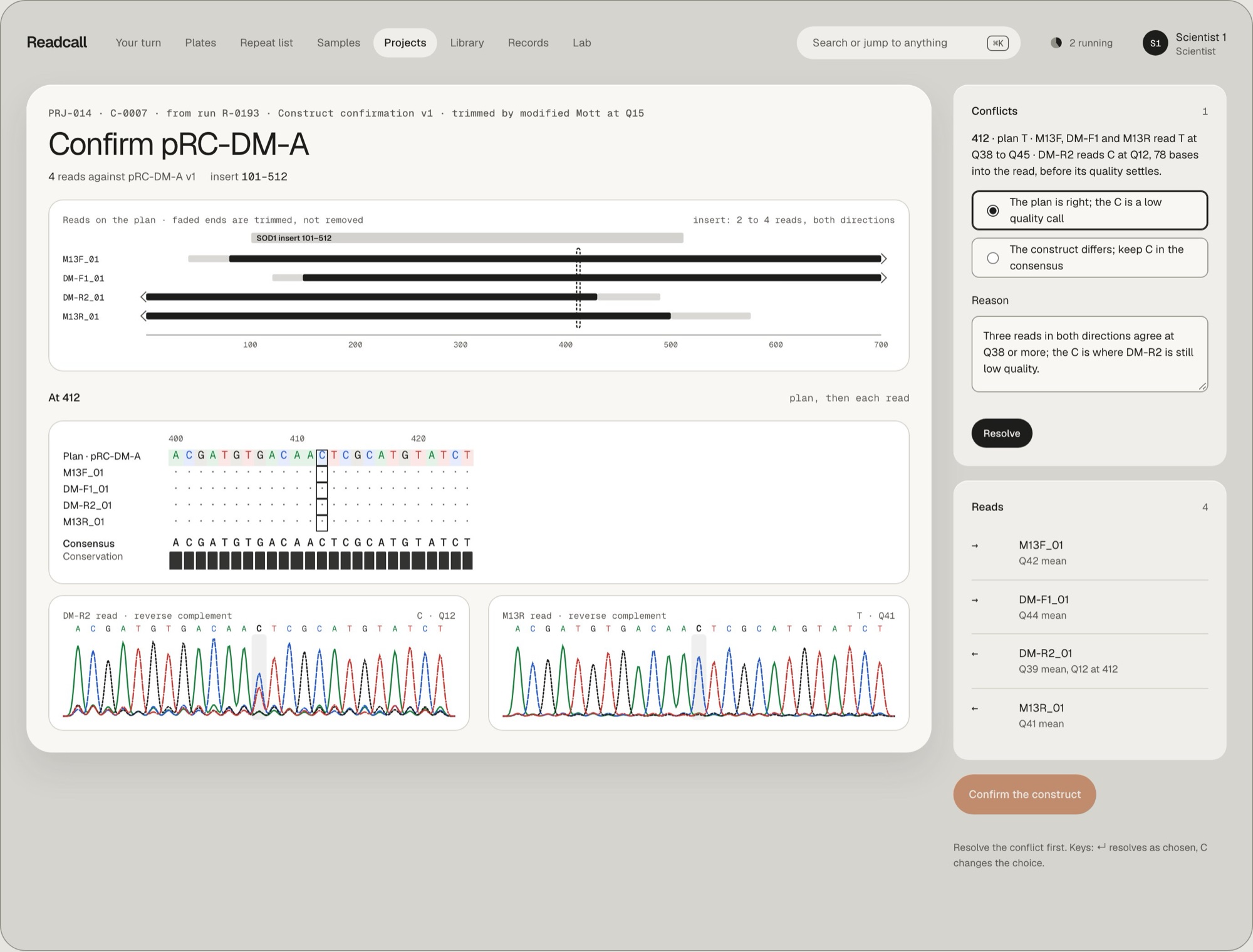Click the Consensus sequence row label
Image resolution: width=1253 pixels, height=952 pixels.
click(88, 543)
